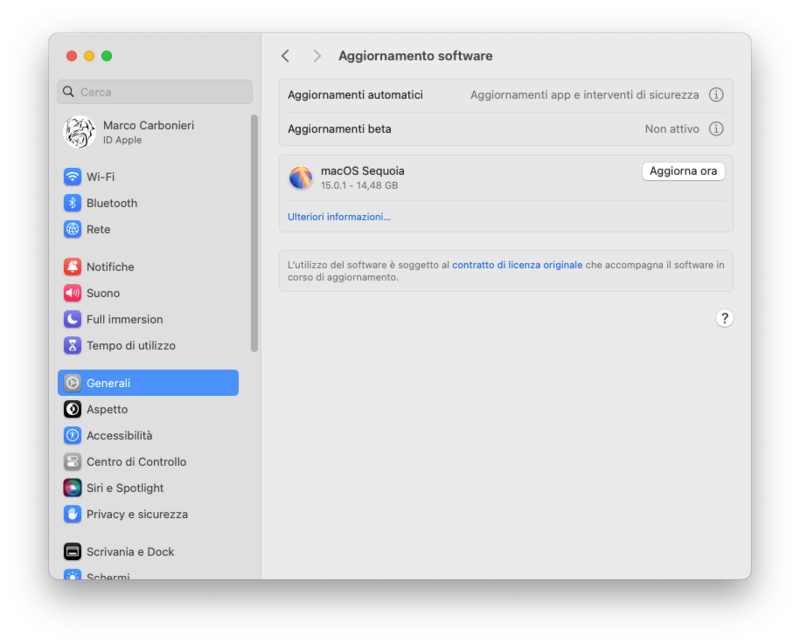Select Full immersion moon icon
The width and height of the screenshot is (800, 644).
(72, 319)
